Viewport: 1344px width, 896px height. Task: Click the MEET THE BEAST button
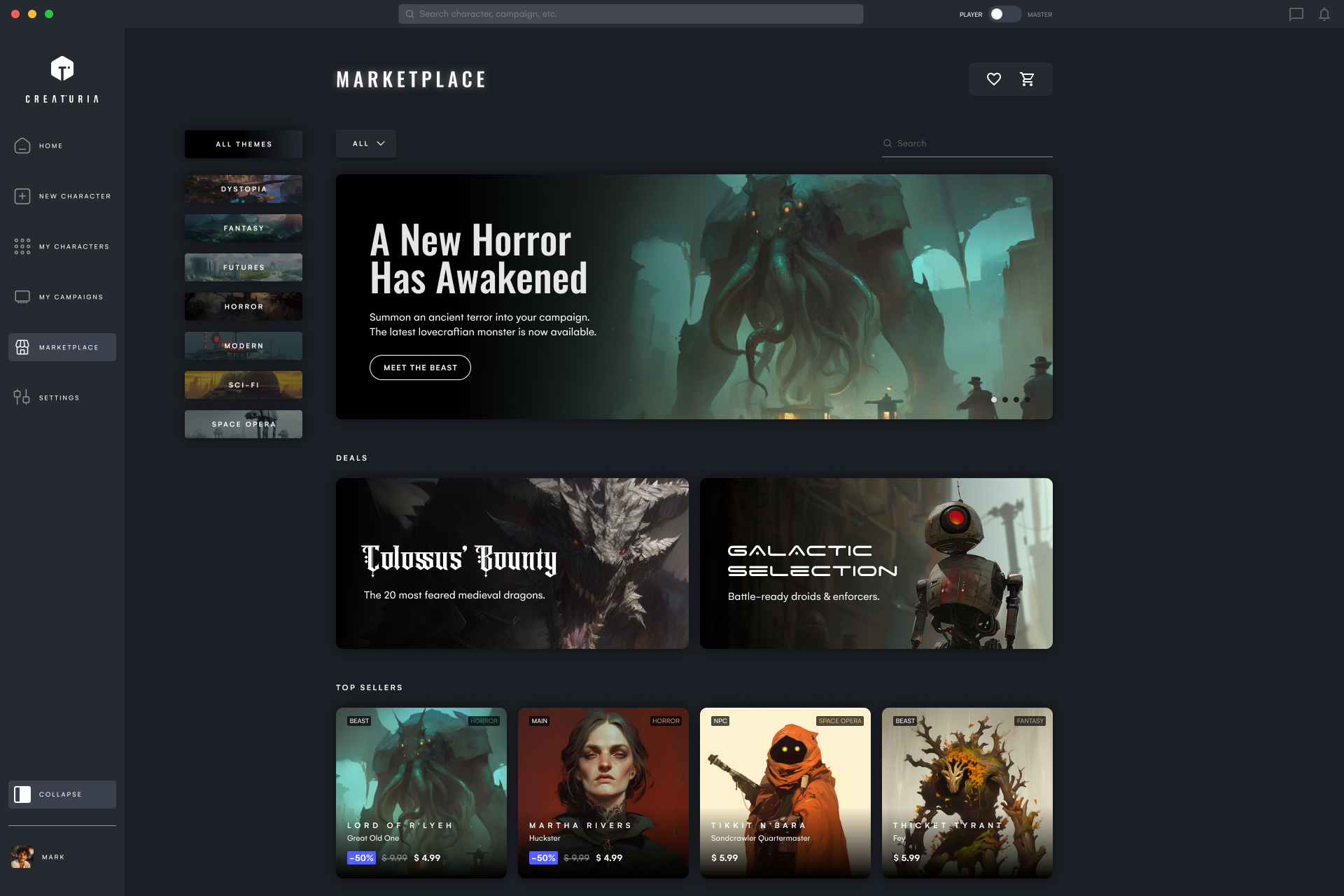click(x=420, y=367)
